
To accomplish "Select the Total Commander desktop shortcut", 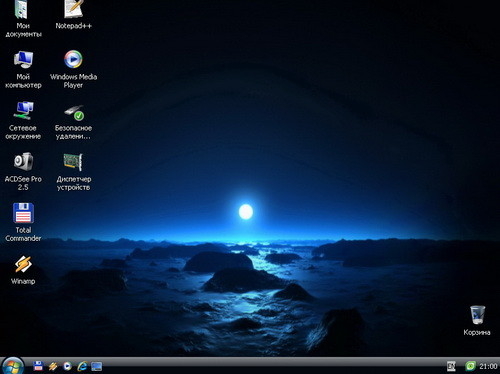I will [23, 222].
